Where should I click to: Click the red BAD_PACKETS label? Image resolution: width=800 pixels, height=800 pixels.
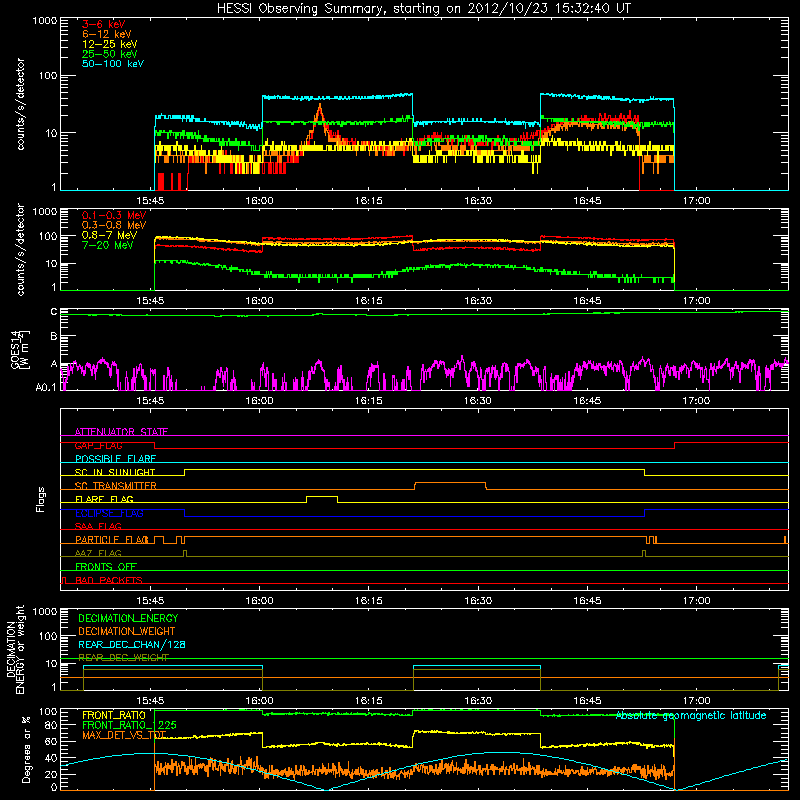[109, 580]
